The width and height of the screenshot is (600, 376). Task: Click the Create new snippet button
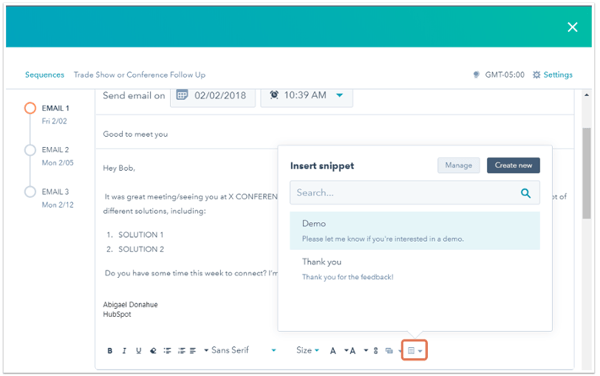click(x=513, y=166)
